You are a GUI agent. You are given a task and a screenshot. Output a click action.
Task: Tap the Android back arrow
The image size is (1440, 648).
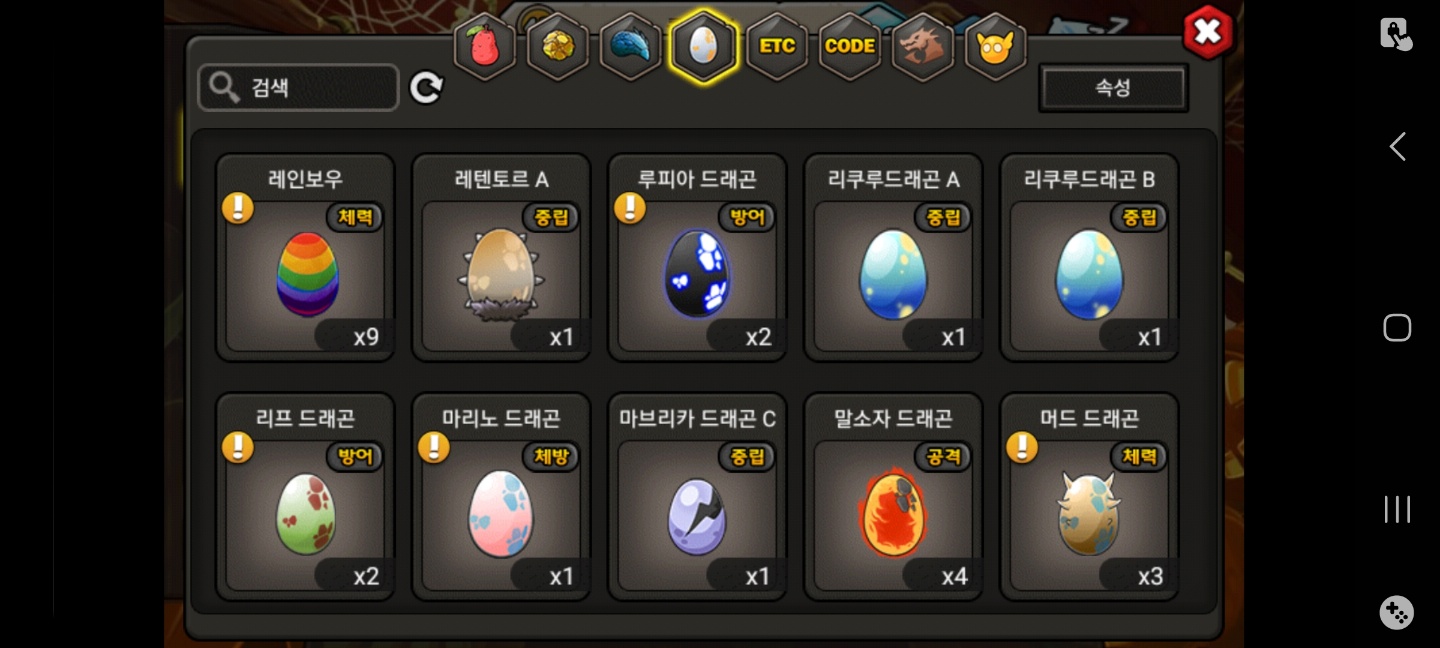pos(1397,147)
